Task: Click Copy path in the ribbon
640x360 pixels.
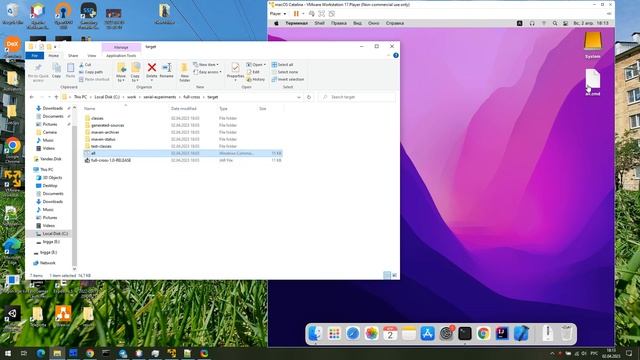Action: (x=91, y=72)
